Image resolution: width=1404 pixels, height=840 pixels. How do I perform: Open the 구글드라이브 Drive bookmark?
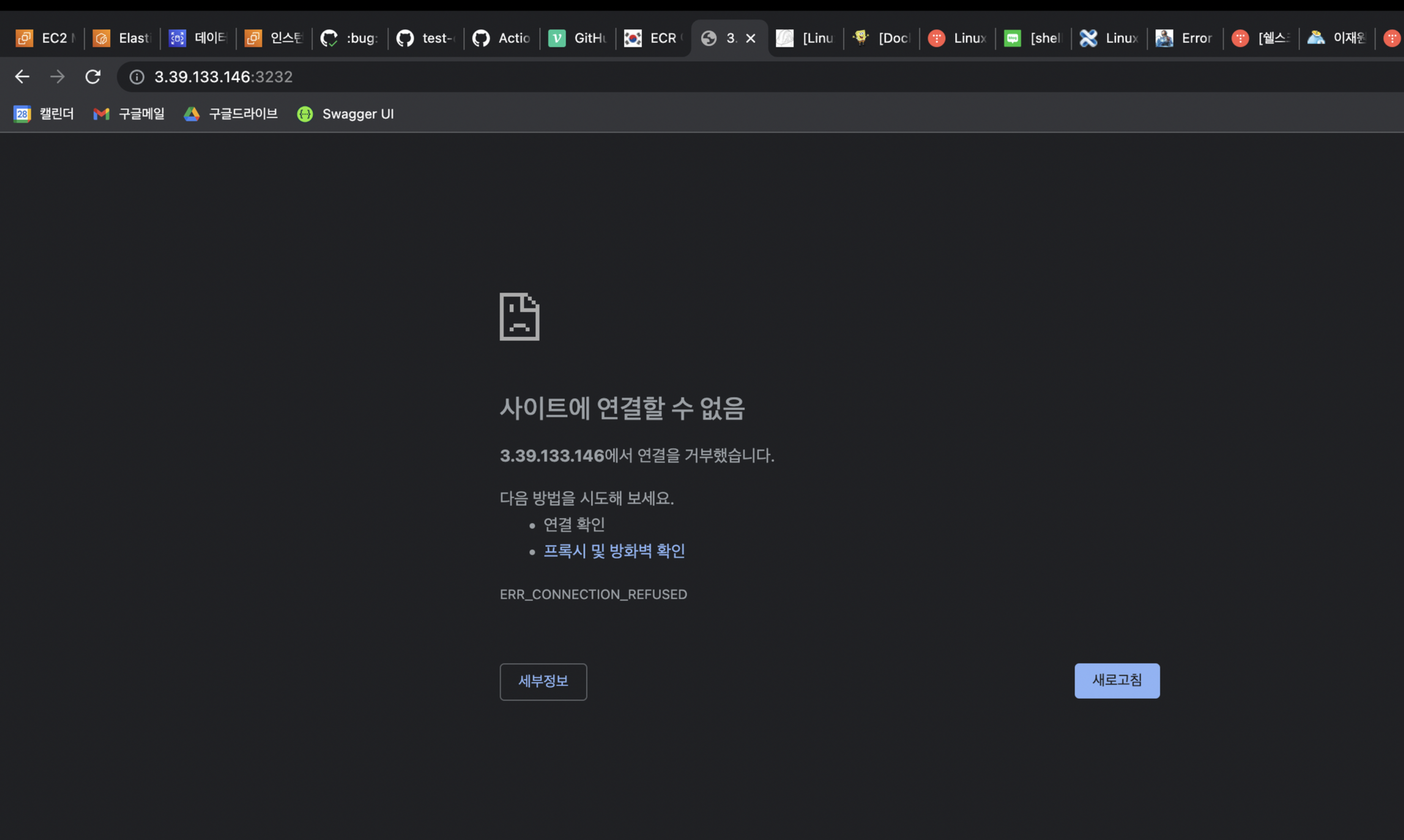pos(231,114)
